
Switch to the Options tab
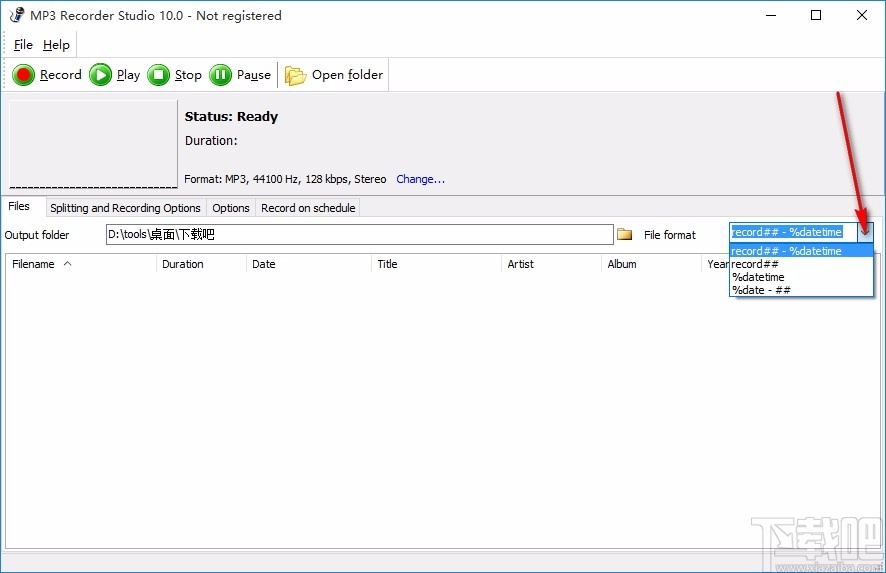click(x=231, y=208)
